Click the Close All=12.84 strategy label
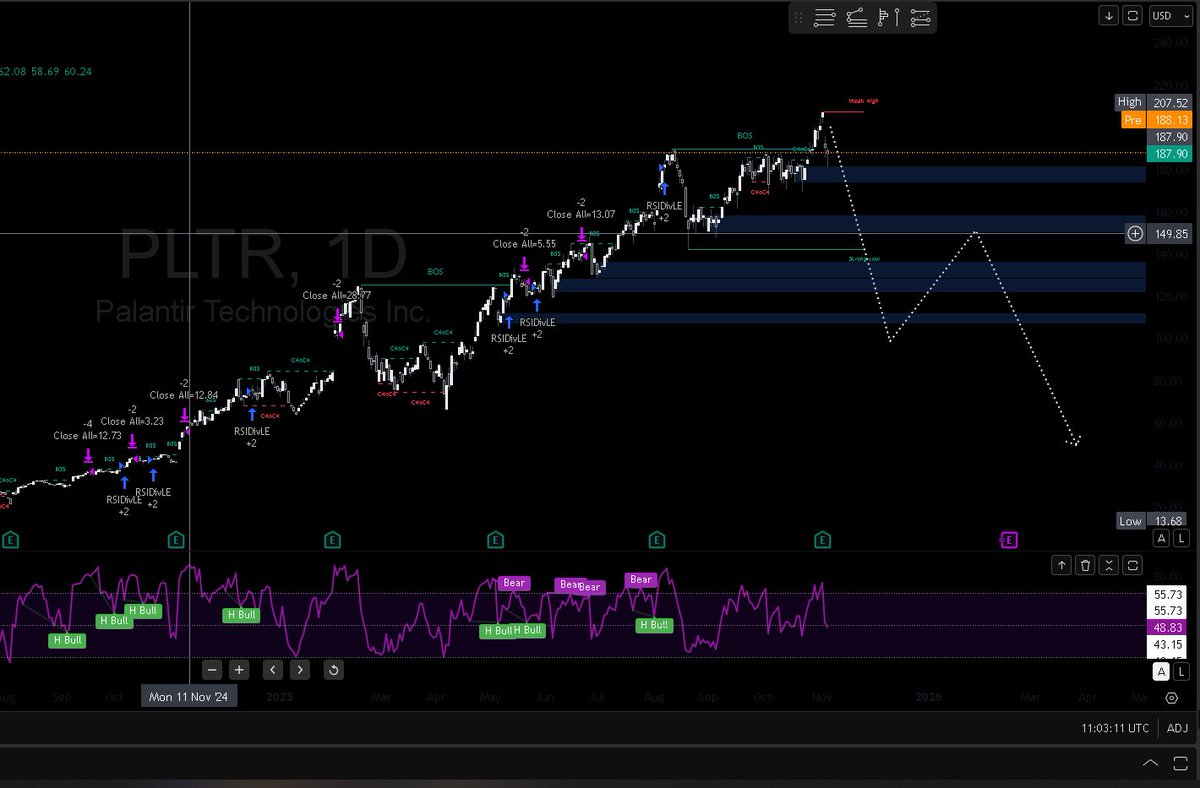Image resolution: width=1200 pixels, height=788 pixels. click(183, 395)
